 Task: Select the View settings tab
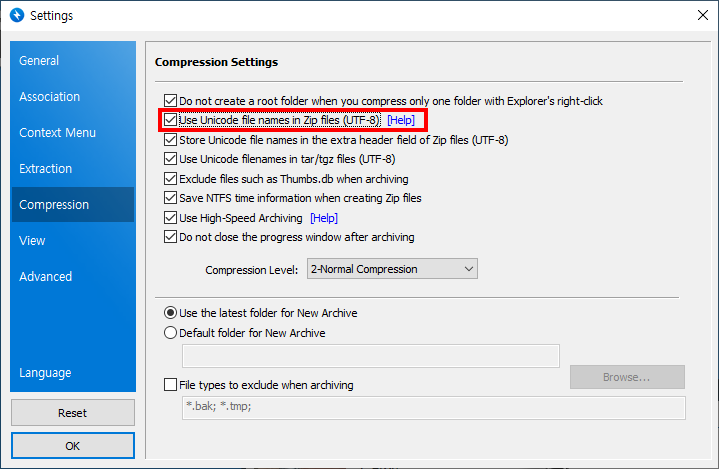[x=32, y=241]
